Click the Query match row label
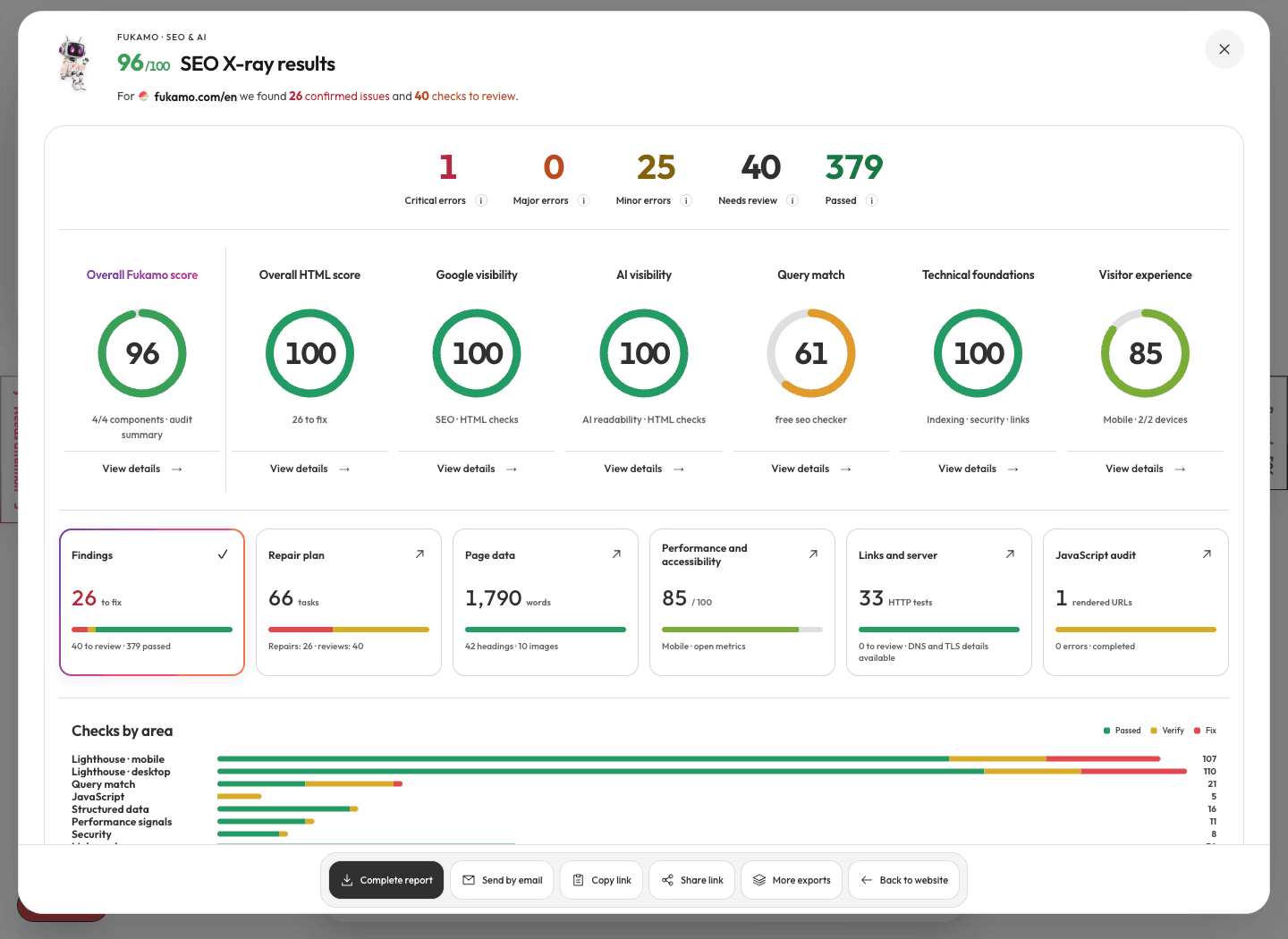Image resolution: width=1288 pixels, height=939 pixels. click(x=104, y=784)
